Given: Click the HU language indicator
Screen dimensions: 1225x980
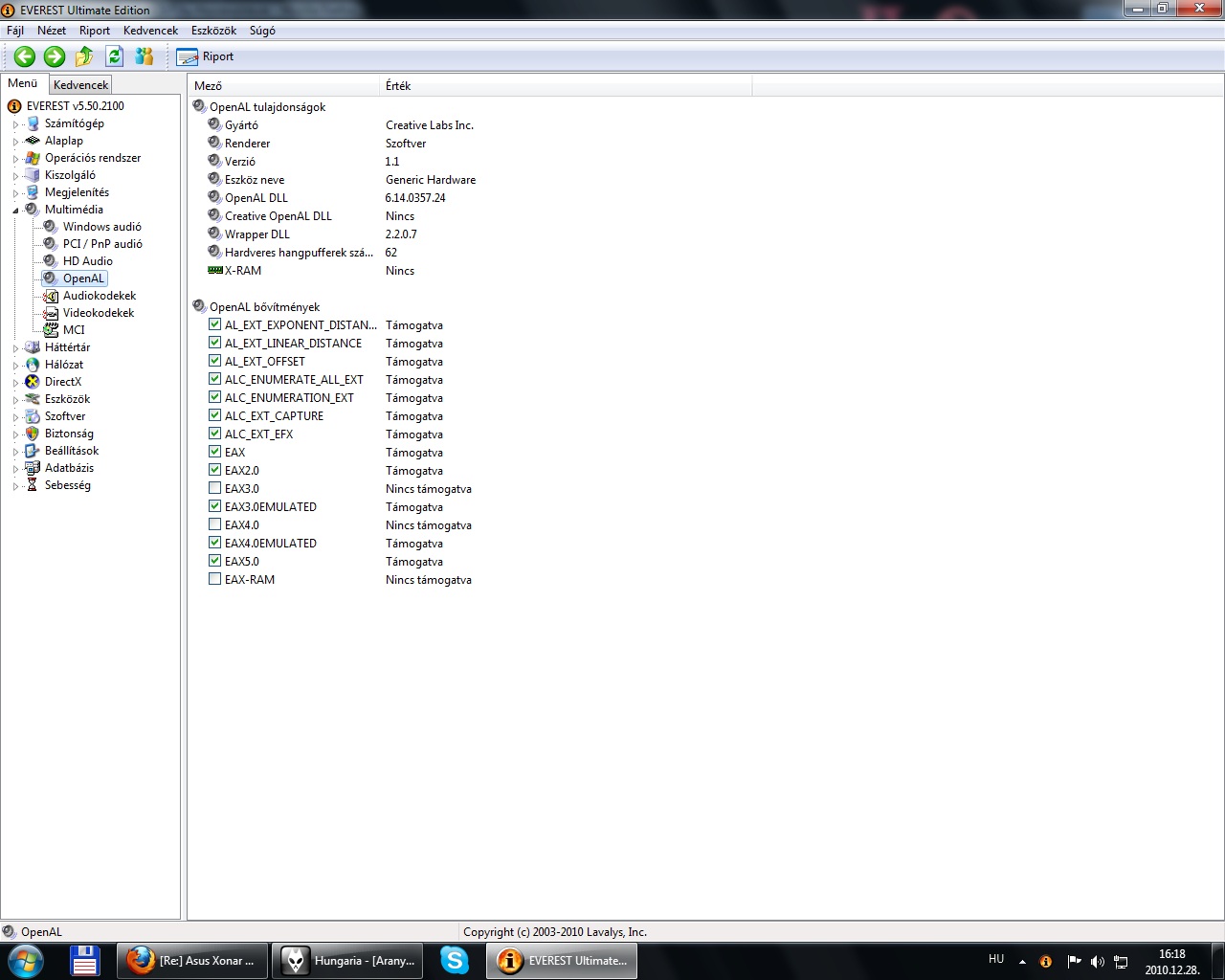Looking at the screenshot, I should coord(996,959).
